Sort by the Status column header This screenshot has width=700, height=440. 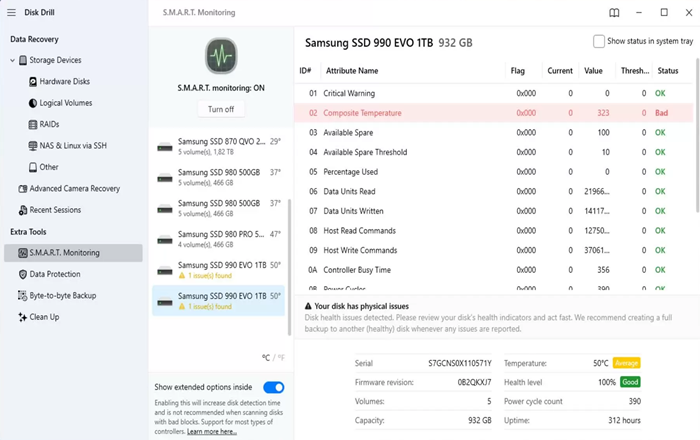[x=668, y=71]
